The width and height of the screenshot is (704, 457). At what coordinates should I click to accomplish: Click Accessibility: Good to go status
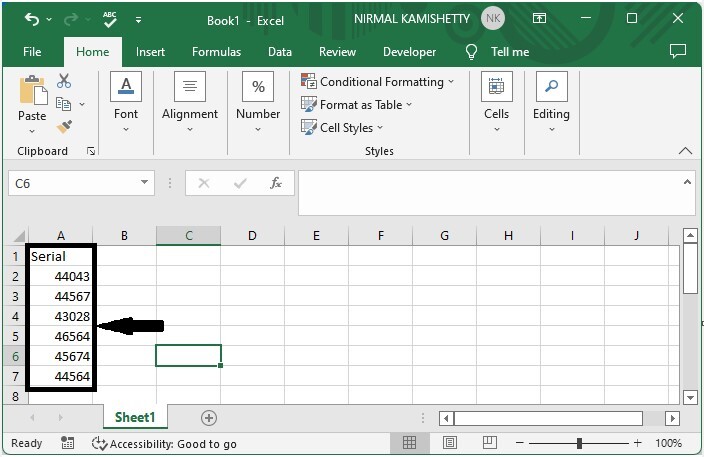(x=164, y=443)
